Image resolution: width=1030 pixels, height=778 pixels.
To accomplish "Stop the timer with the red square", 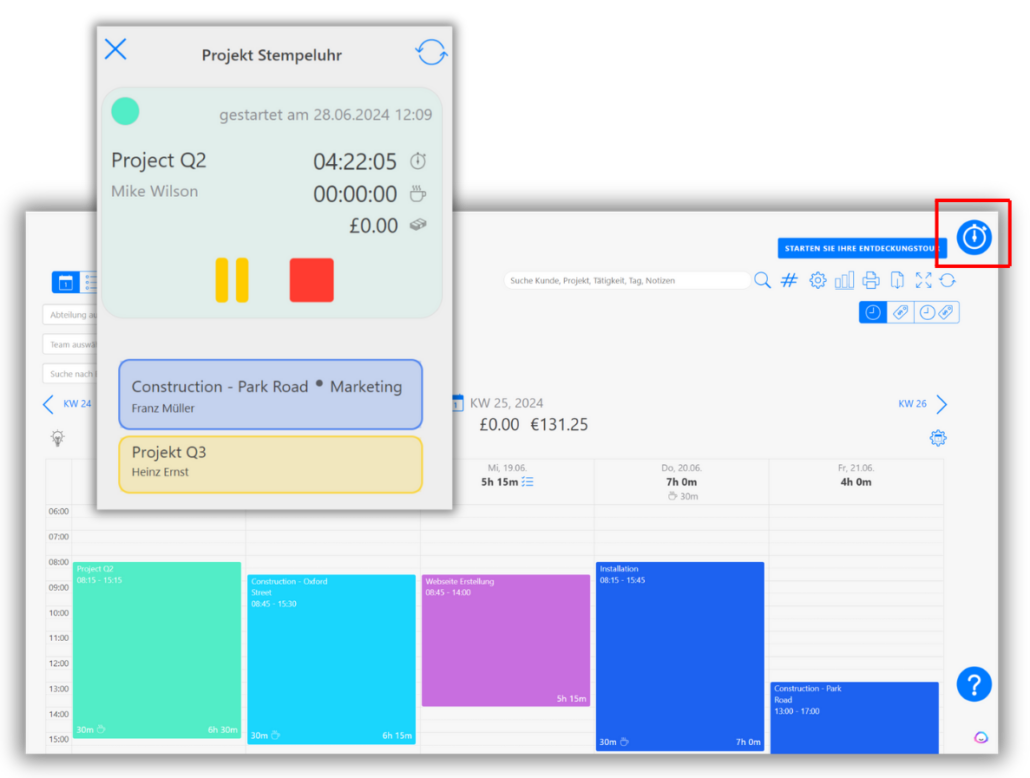I will point(311,280).
